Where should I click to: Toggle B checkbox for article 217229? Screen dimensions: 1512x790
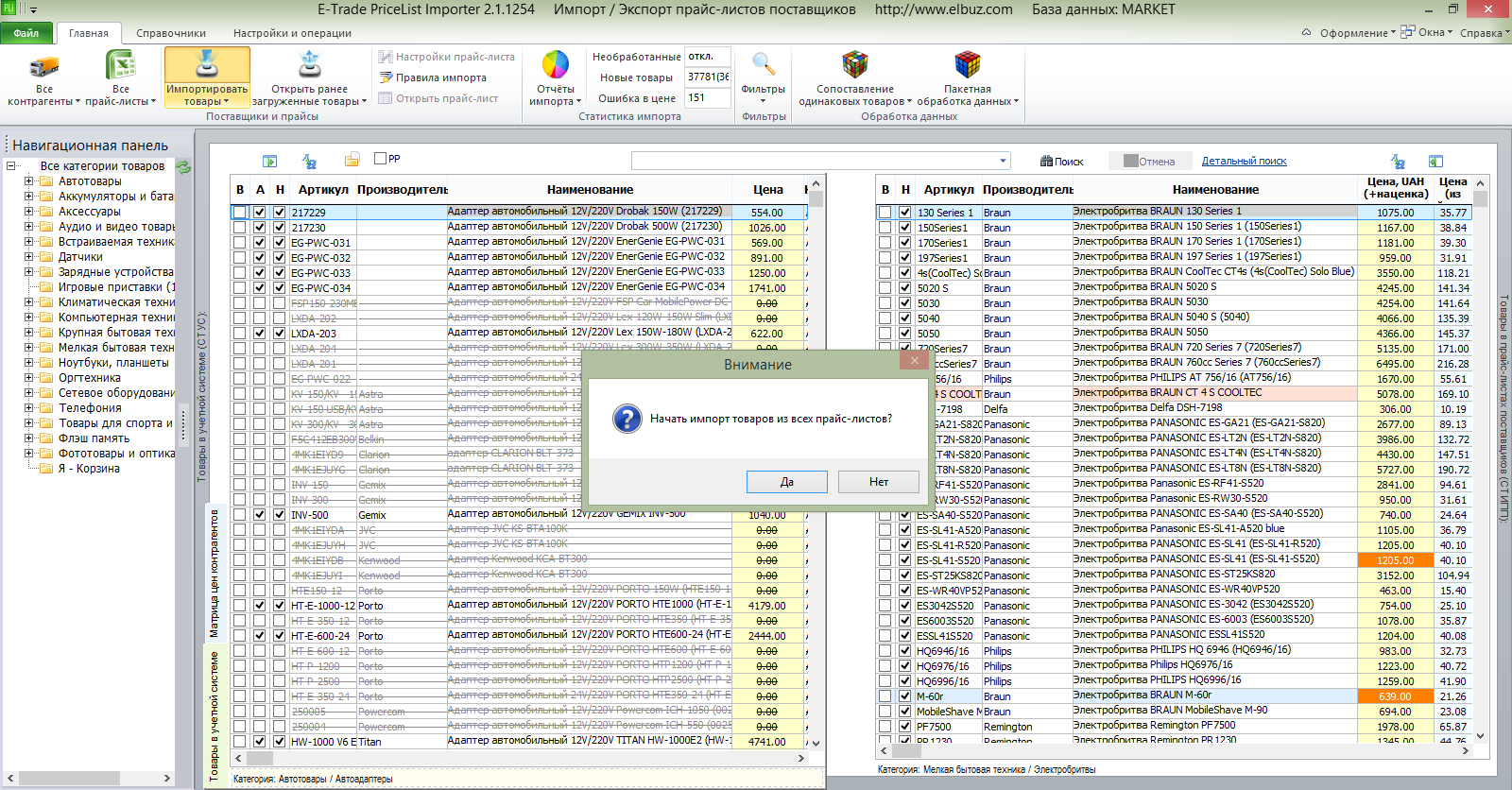click(240, 213)
